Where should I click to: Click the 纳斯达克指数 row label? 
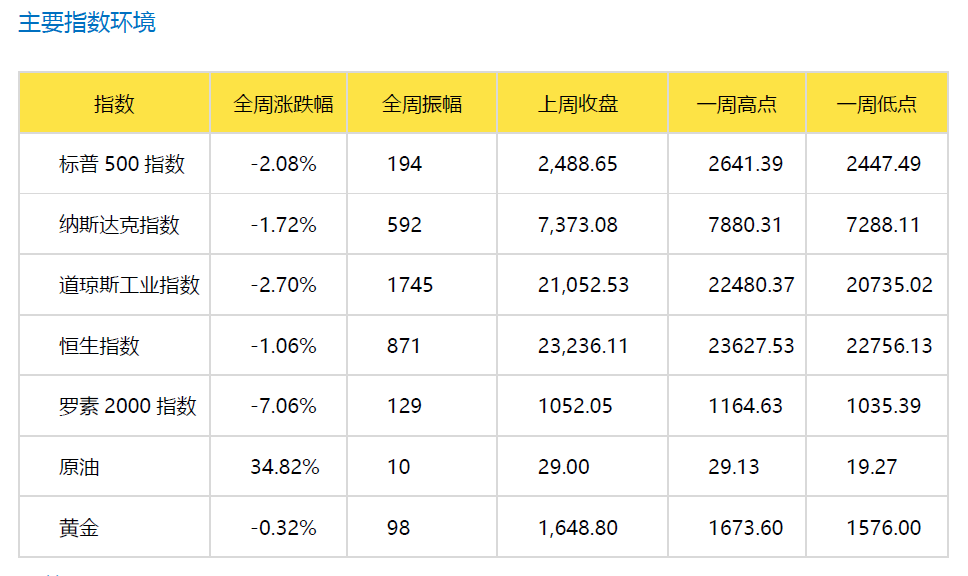click(x=119, y=225)
